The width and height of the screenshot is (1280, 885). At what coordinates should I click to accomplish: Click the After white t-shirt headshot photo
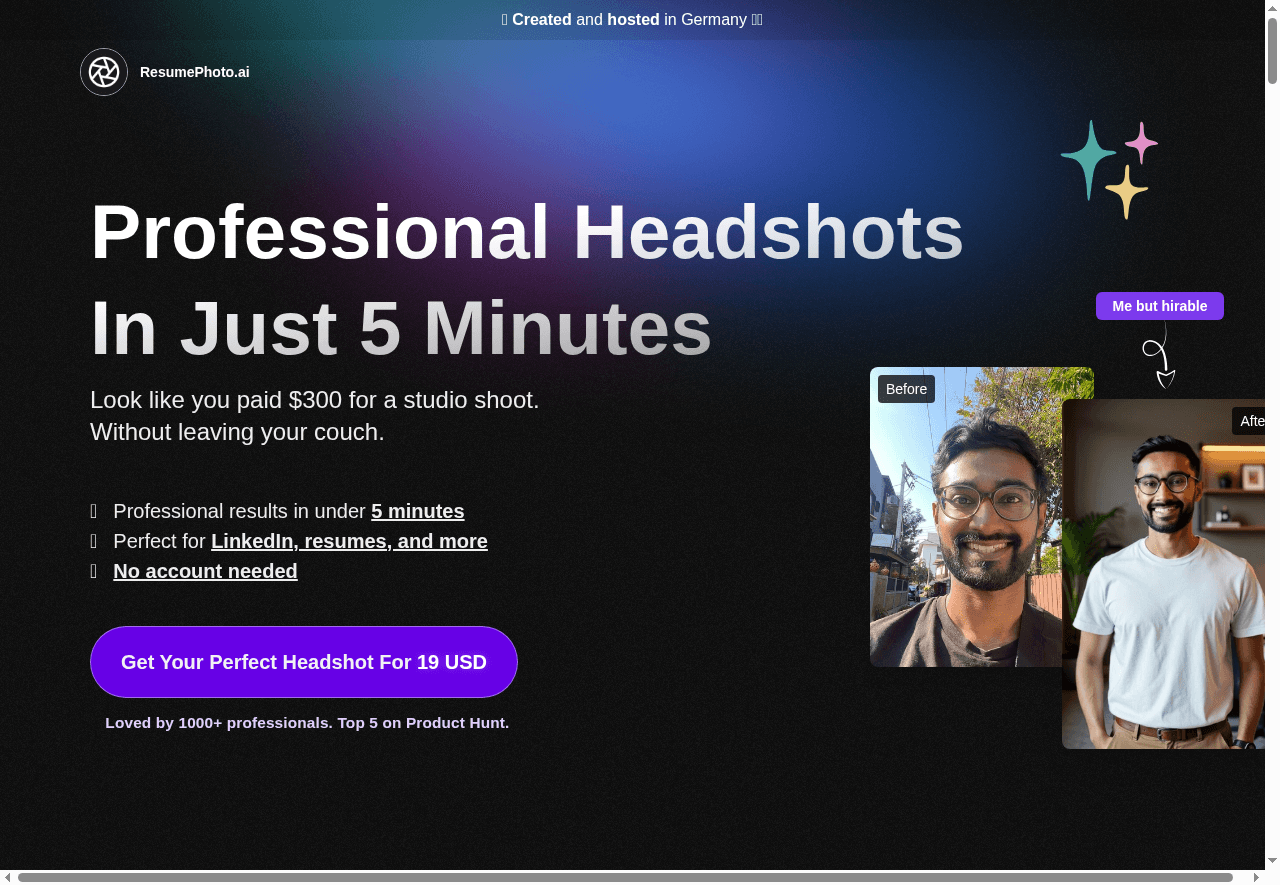pos(1165,600)
